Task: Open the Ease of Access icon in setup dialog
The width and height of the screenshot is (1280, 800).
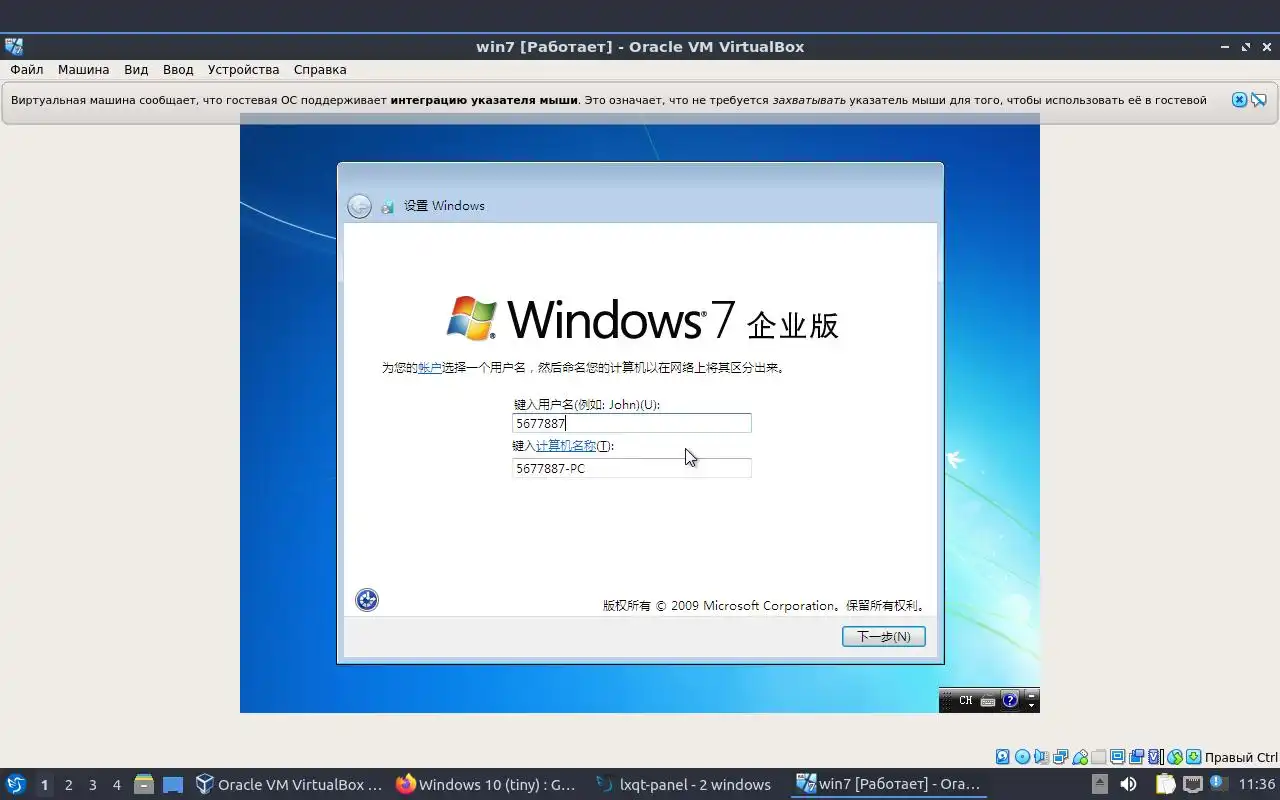Action: (x=367, y=600)
